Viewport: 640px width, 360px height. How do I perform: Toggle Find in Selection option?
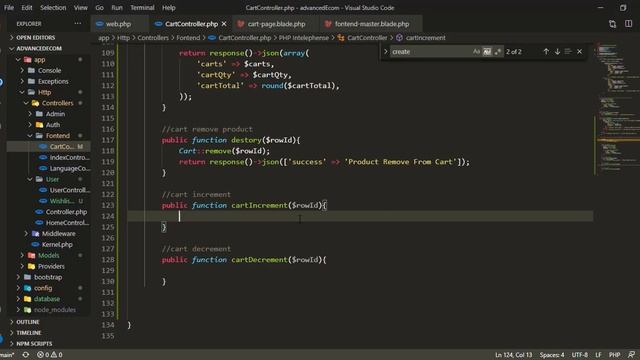pyautogui.click(x=568, y=51)
